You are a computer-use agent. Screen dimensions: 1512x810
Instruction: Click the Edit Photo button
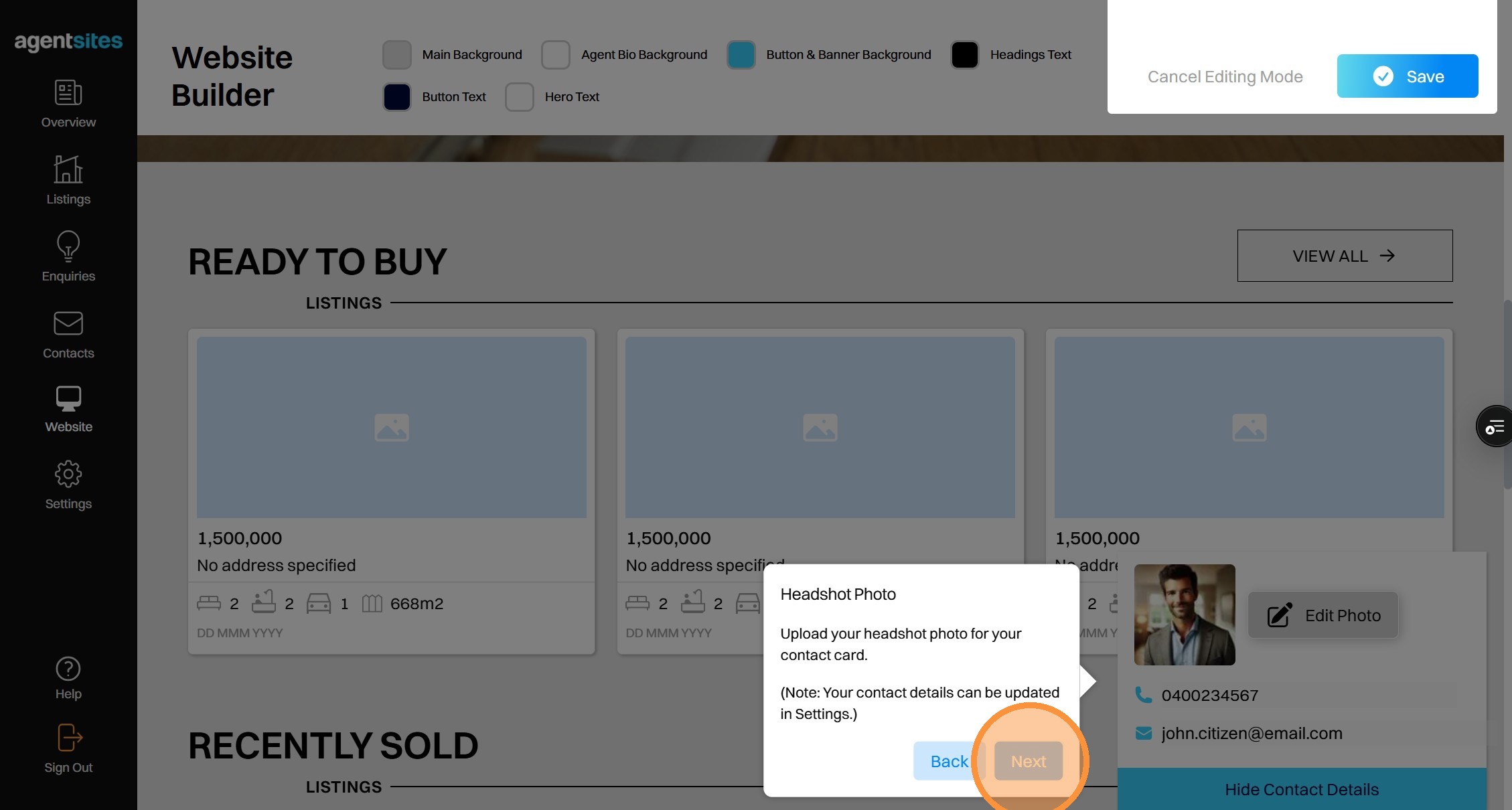click(1323, 615)
